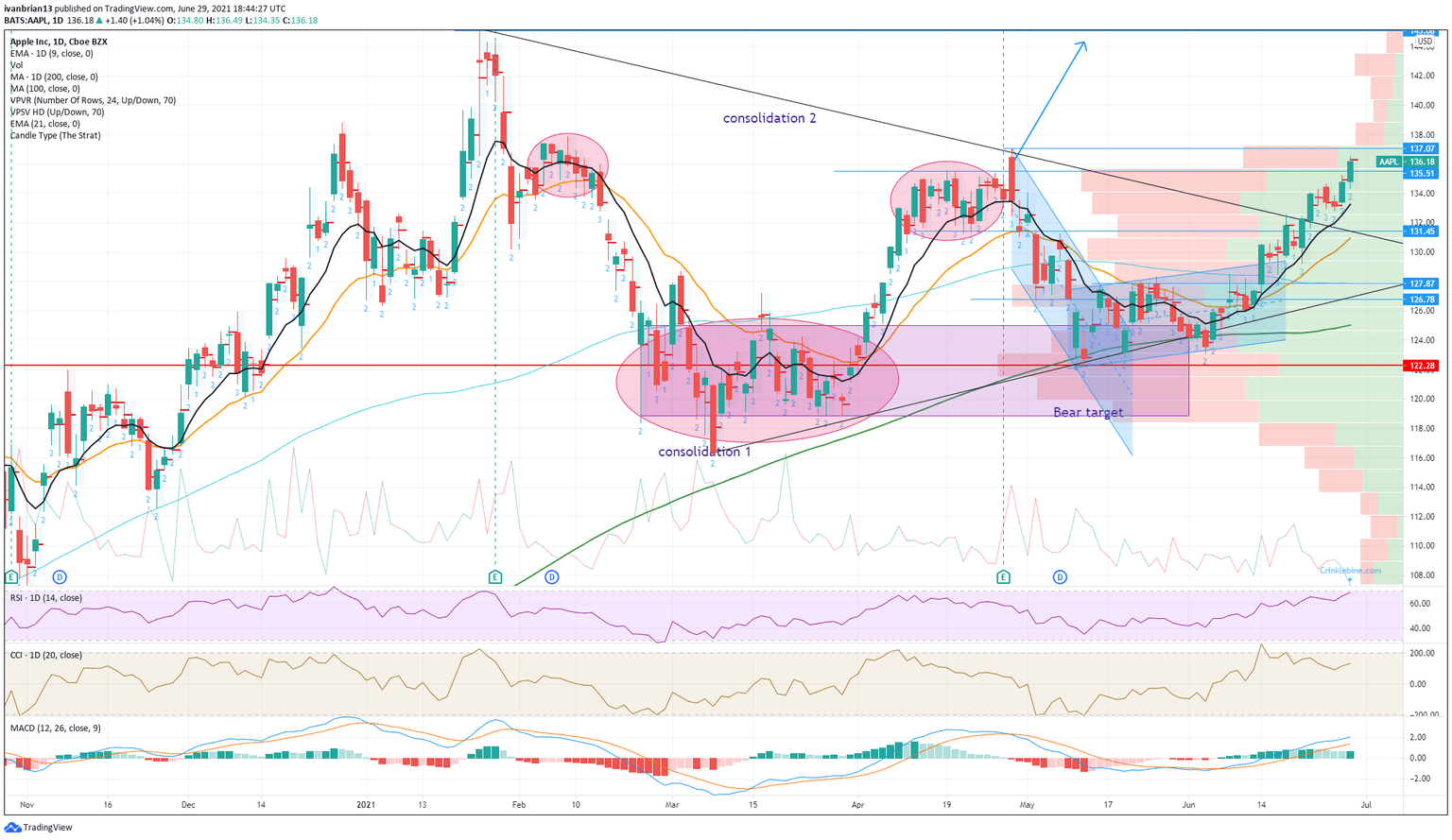Select the 'CCI · 1D (20, close)' pane label

45,655
